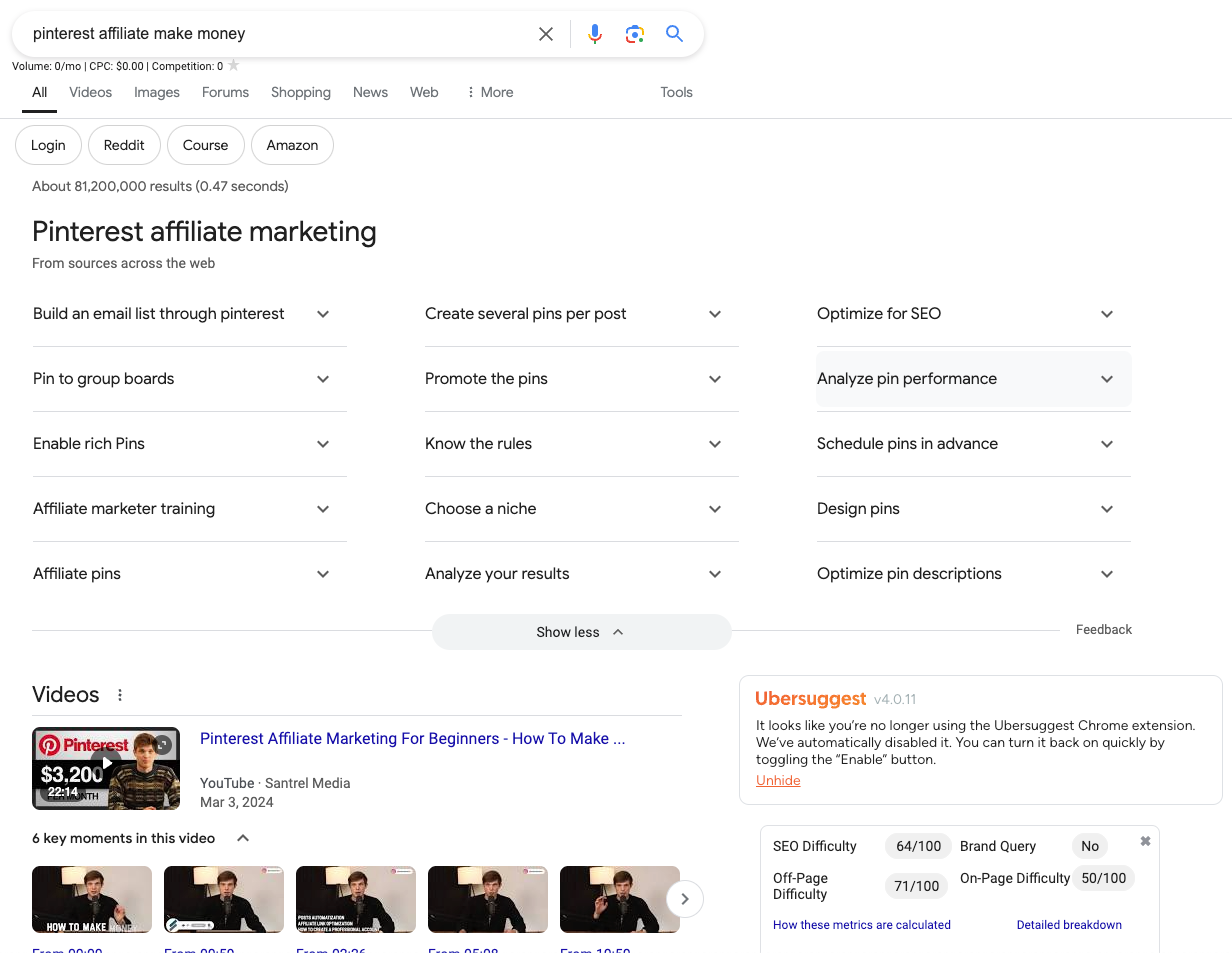Viewport: 1232px width, 953px height.
Task: Collapse the 6 key moments section
Action: tap(242, 838)
